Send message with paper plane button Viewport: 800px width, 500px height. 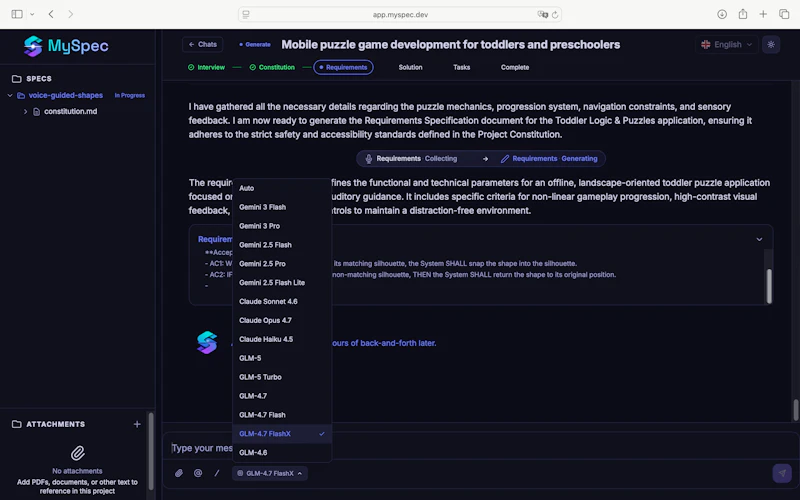click(x=782, y=473)
